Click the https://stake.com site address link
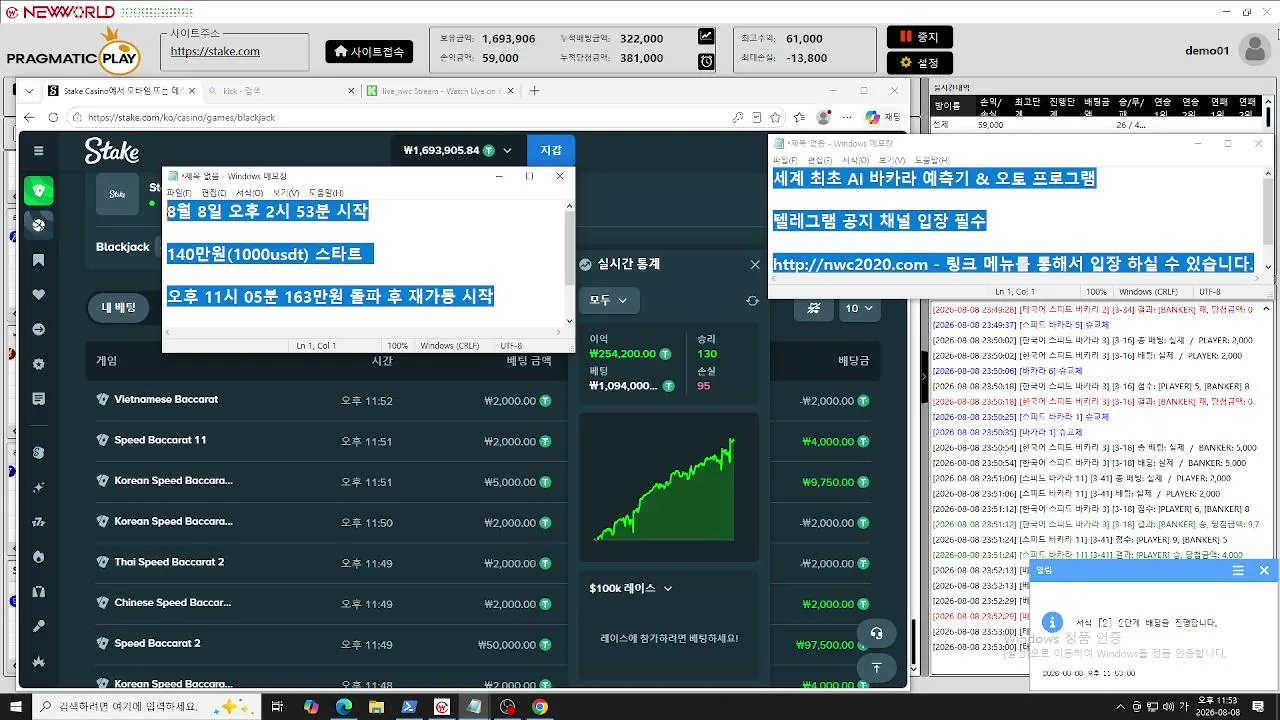 [215, 51]
